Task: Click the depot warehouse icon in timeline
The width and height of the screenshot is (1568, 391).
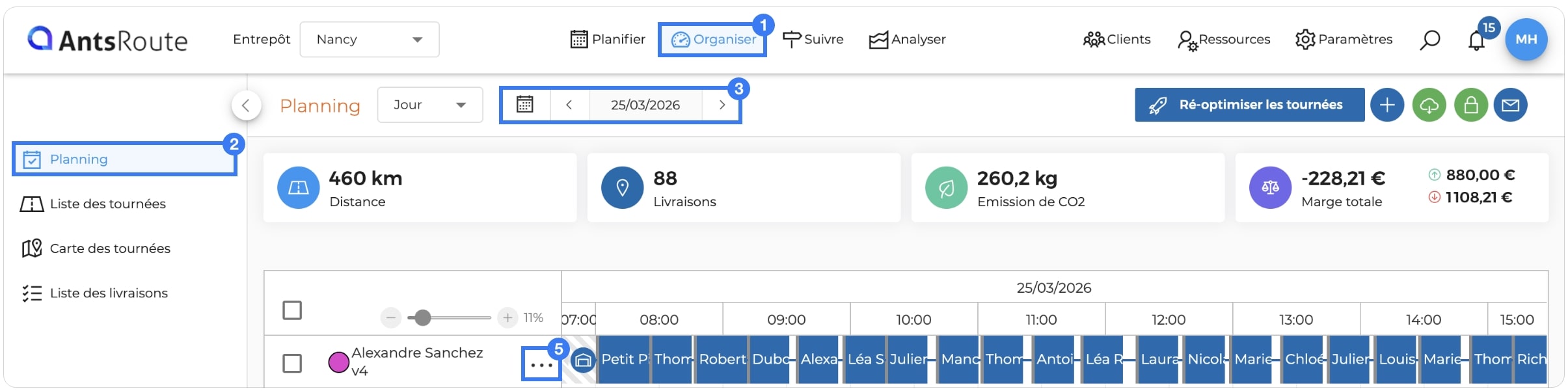Action: (x=583, y=359)
